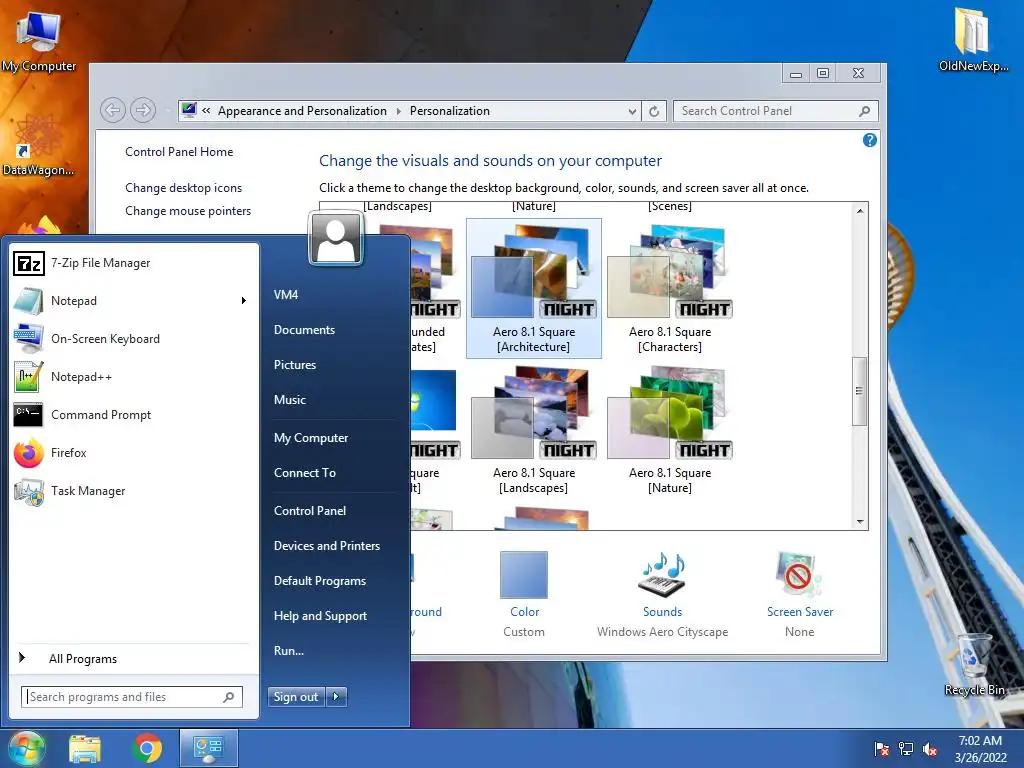1024x768 pixels.
Task: Open the Sounds settings icon
Action: (x=662, y=575)
